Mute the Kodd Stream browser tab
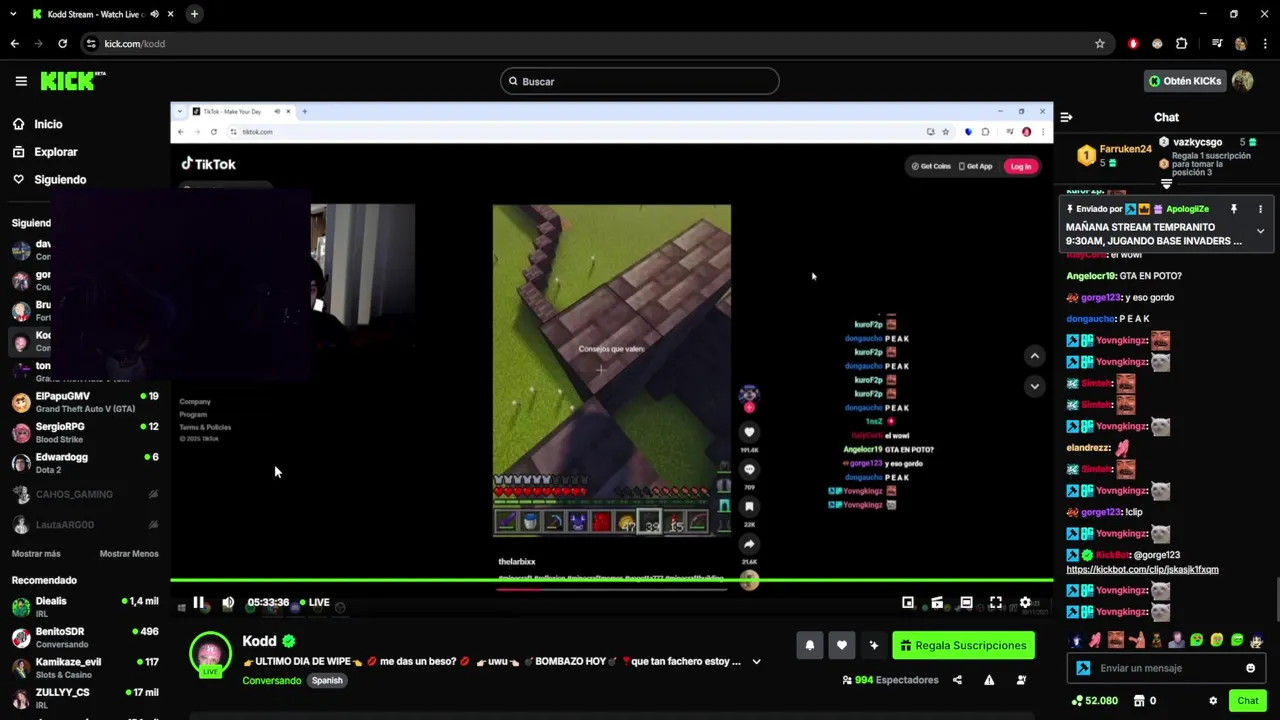The width and height of the screenshot is (1280, 720). point(154,14)
